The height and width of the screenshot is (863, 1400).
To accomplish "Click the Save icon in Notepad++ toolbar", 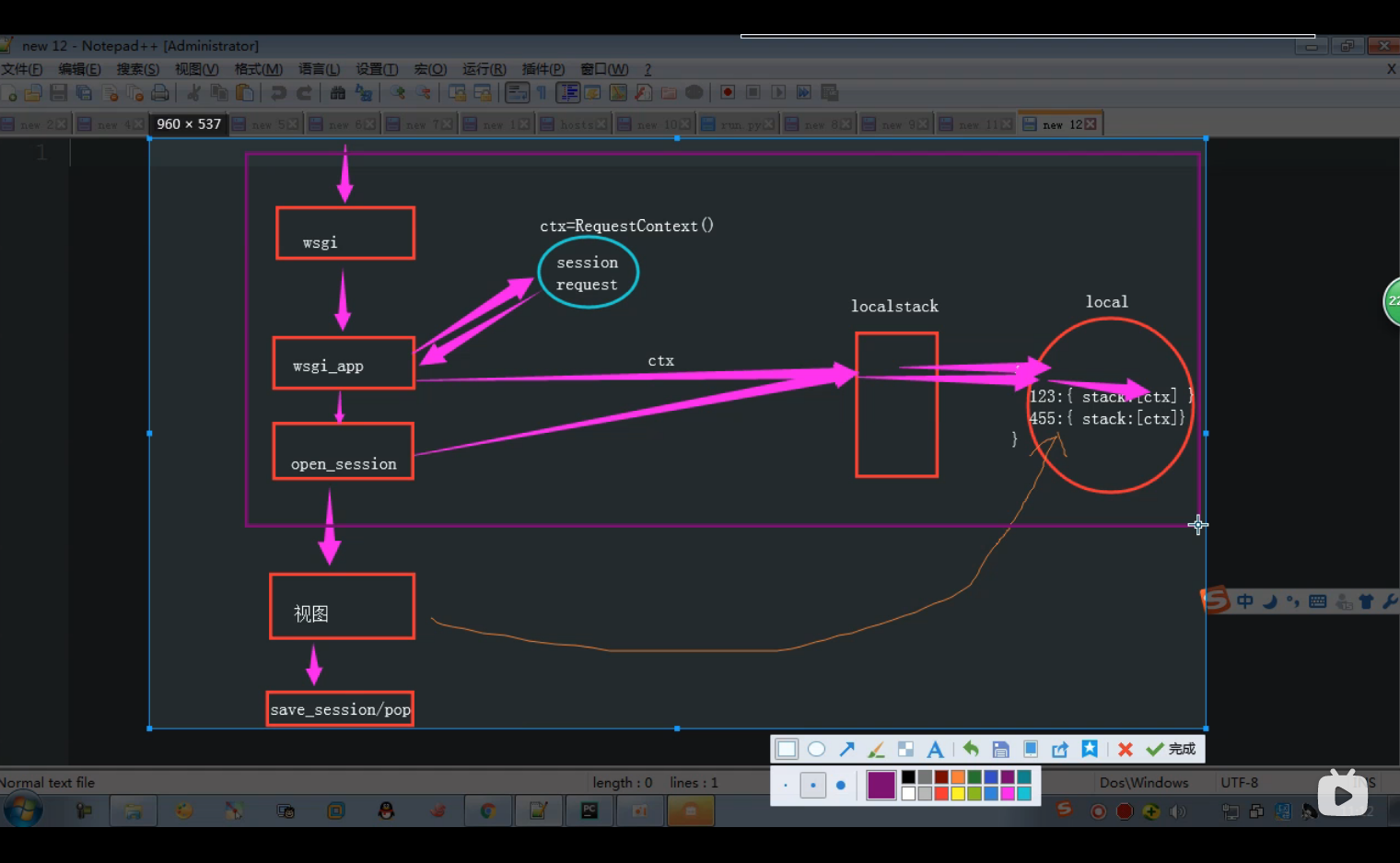I will click(x=59, y=92).
